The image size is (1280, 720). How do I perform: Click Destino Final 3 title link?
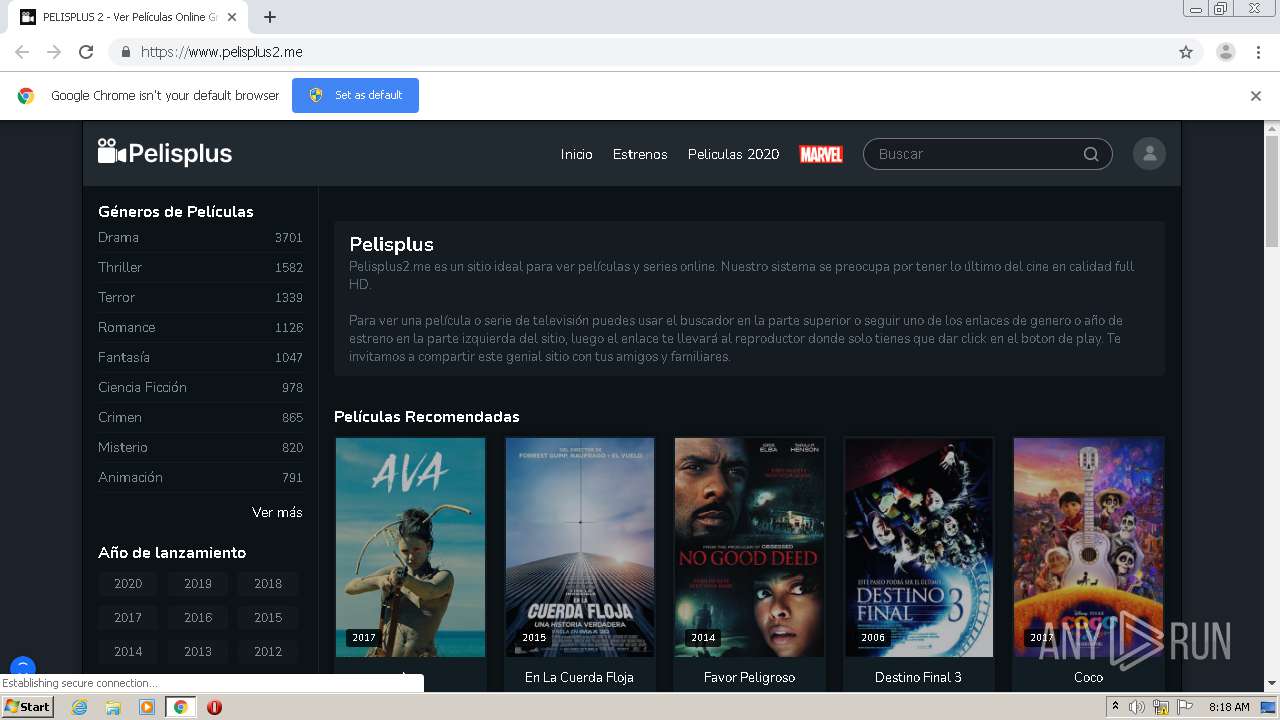918,677
